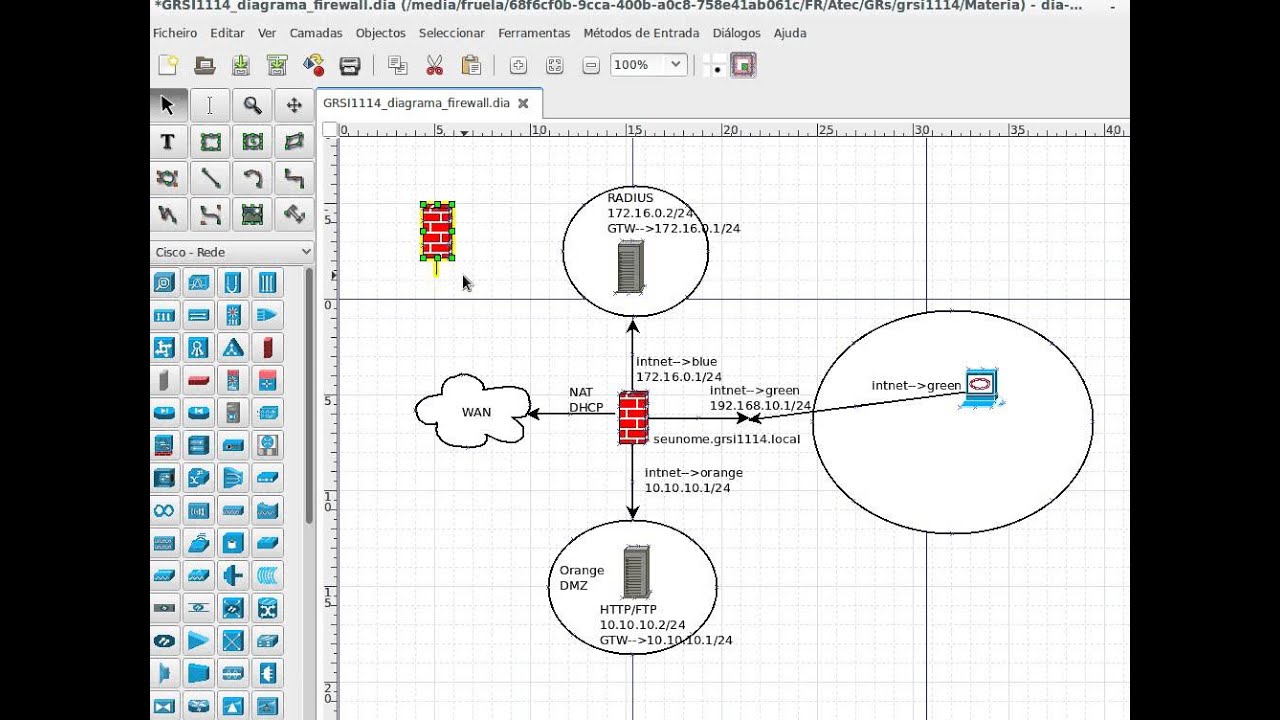Pick the red vertical firewall palette shape
The width and height of the screenshot is (1280, 720).
267,348
